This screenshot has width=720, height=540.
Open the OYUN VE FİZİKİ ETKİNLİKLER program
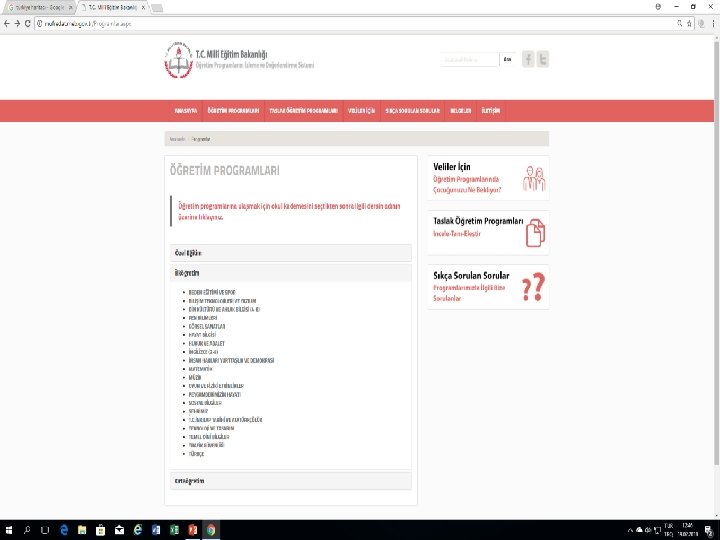[x=216, y=386]
